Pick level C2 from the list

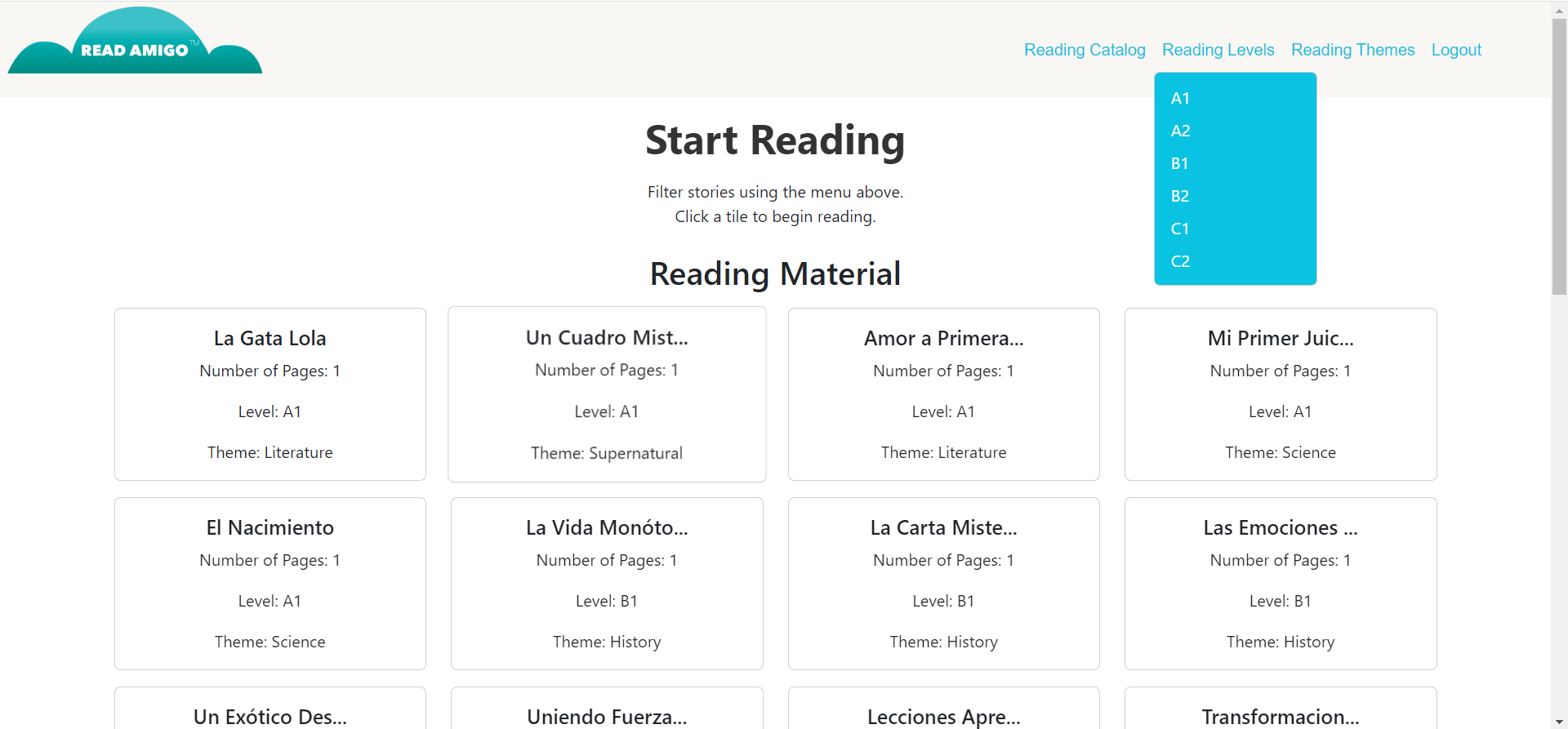pyautogui.click(x=1180, y=262)
